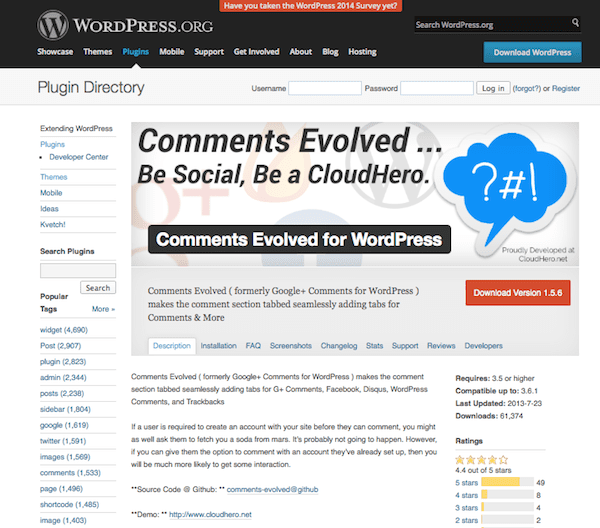Focus the Search WordPress.org field
The height and width of the screenshot is (528, 600).
493,25
